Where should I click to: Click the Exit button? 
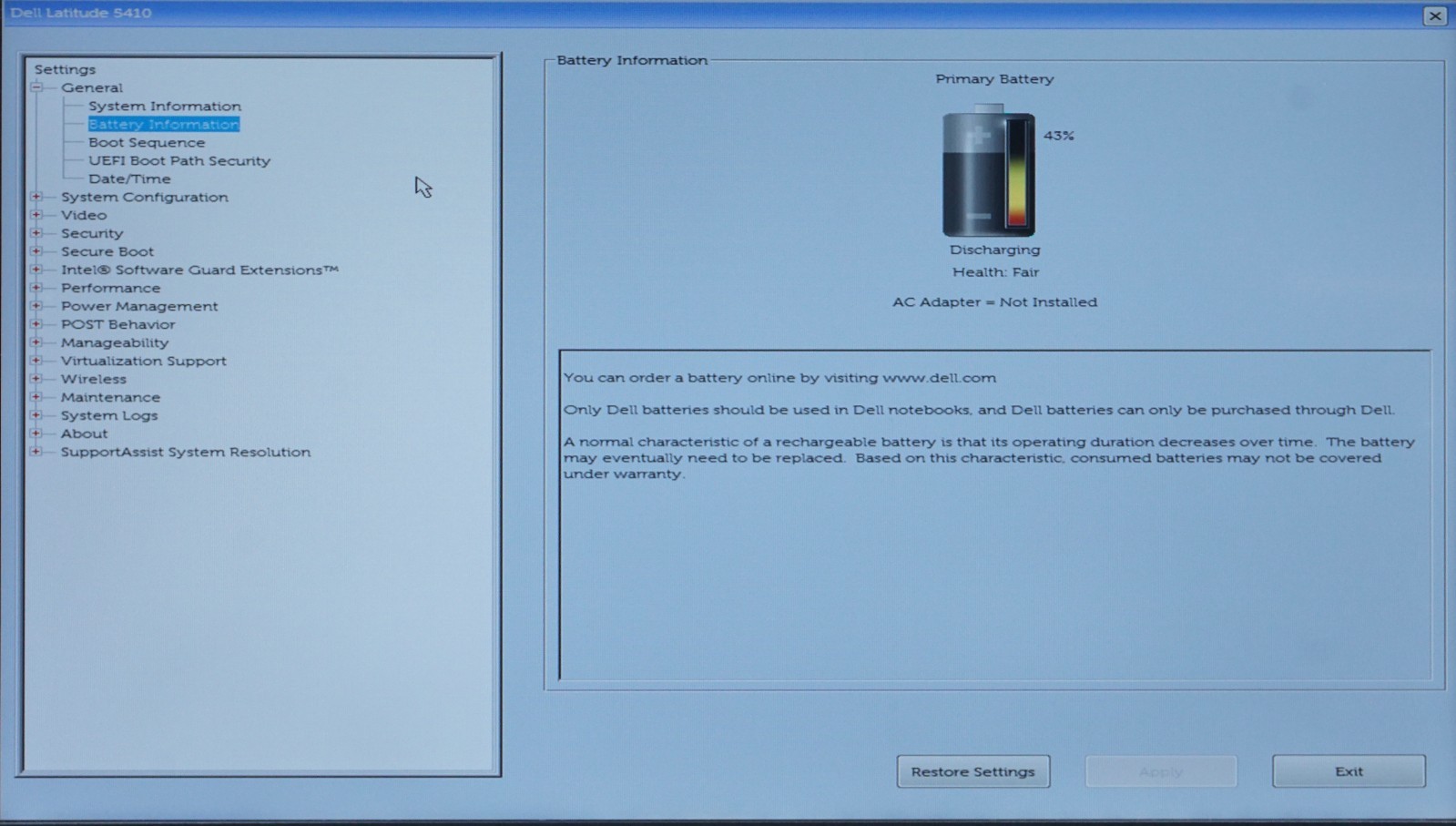coord(1349,771)
